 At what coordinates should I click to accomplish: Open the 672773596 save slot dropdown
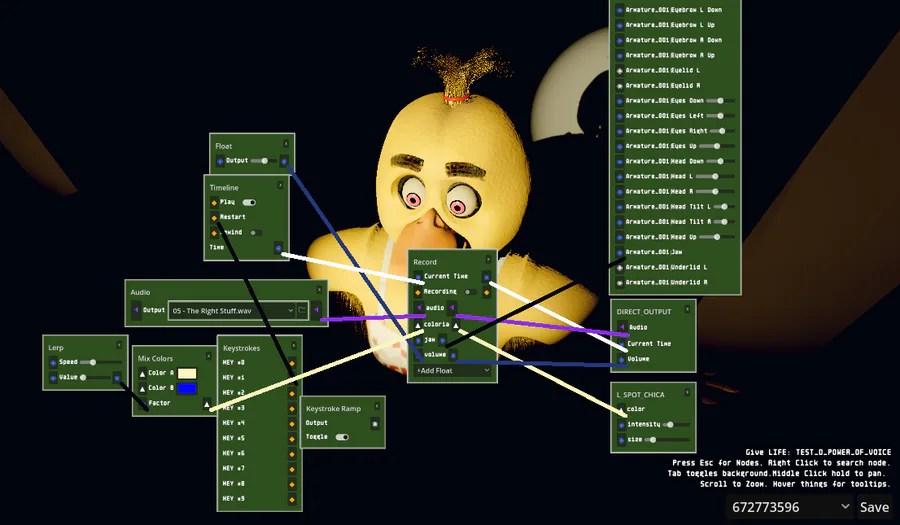[x=790, y=507]
